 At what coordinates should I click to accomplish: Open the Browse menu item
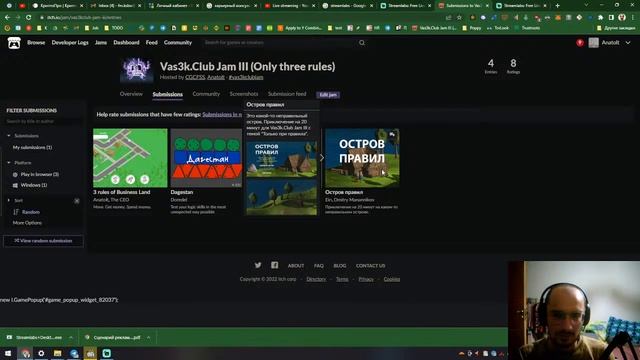point(36,42)
